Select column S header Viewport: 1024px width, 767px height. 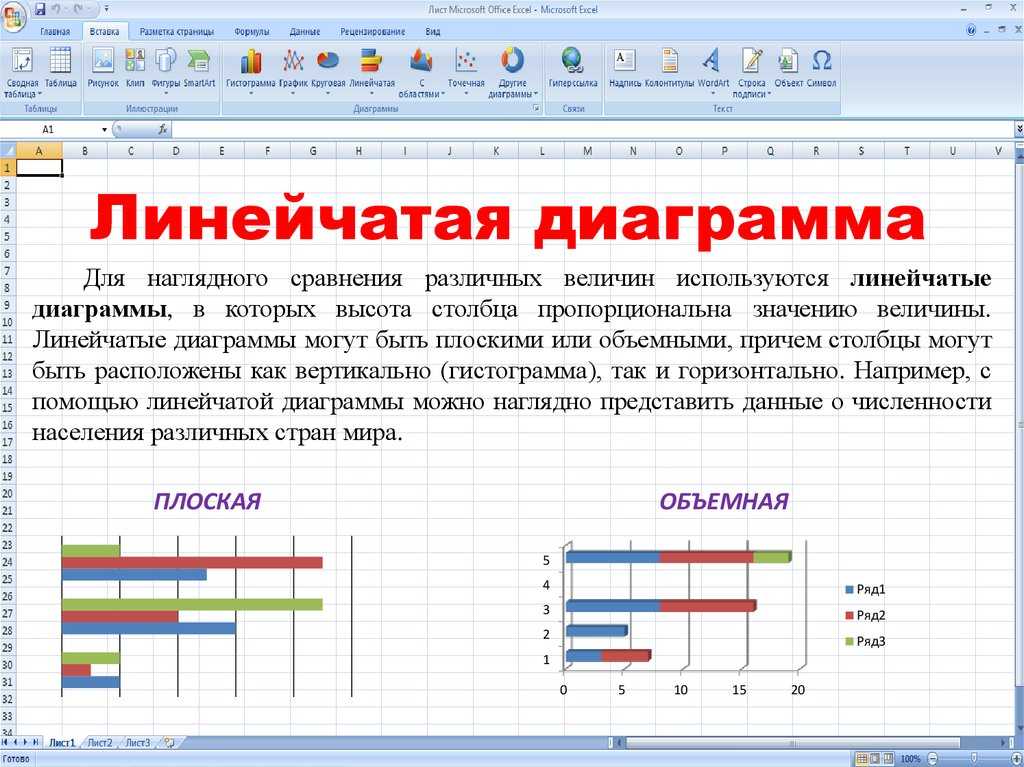(x=861, y=151)
